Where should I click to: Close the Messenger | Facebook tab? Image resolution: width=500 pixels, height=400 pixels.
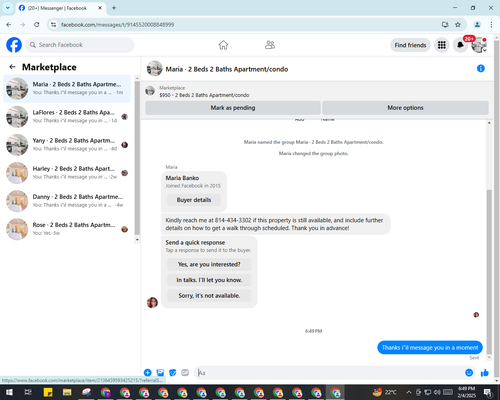click(100, 8)
